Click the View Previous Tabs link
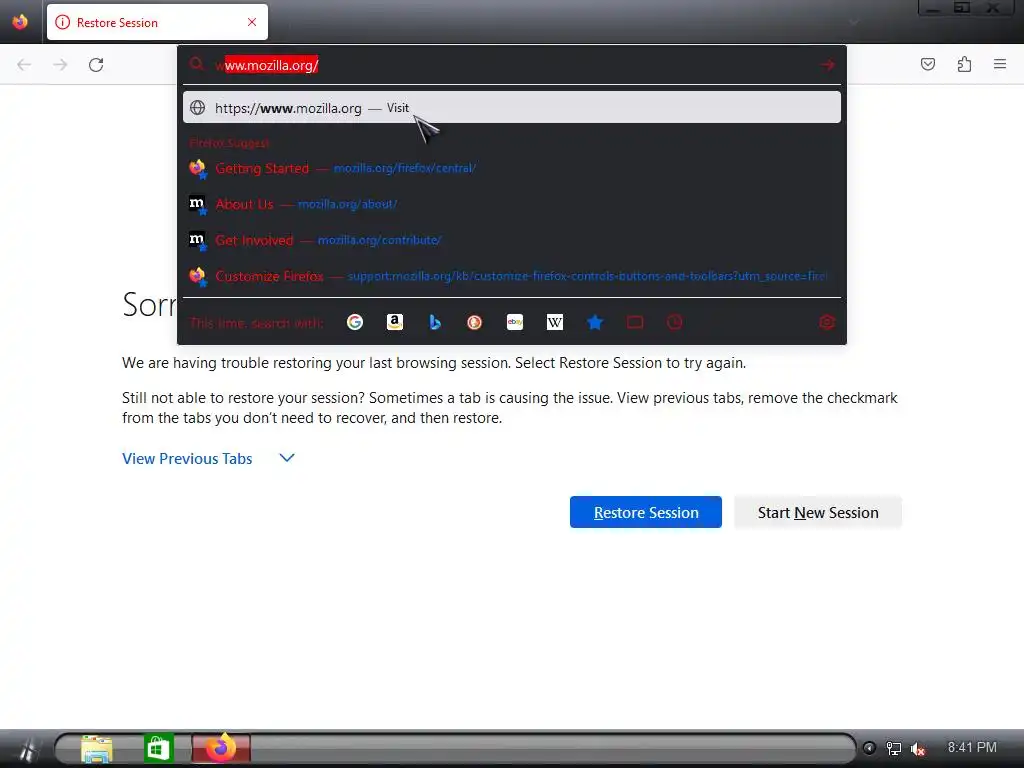 (x=187, y=459)
